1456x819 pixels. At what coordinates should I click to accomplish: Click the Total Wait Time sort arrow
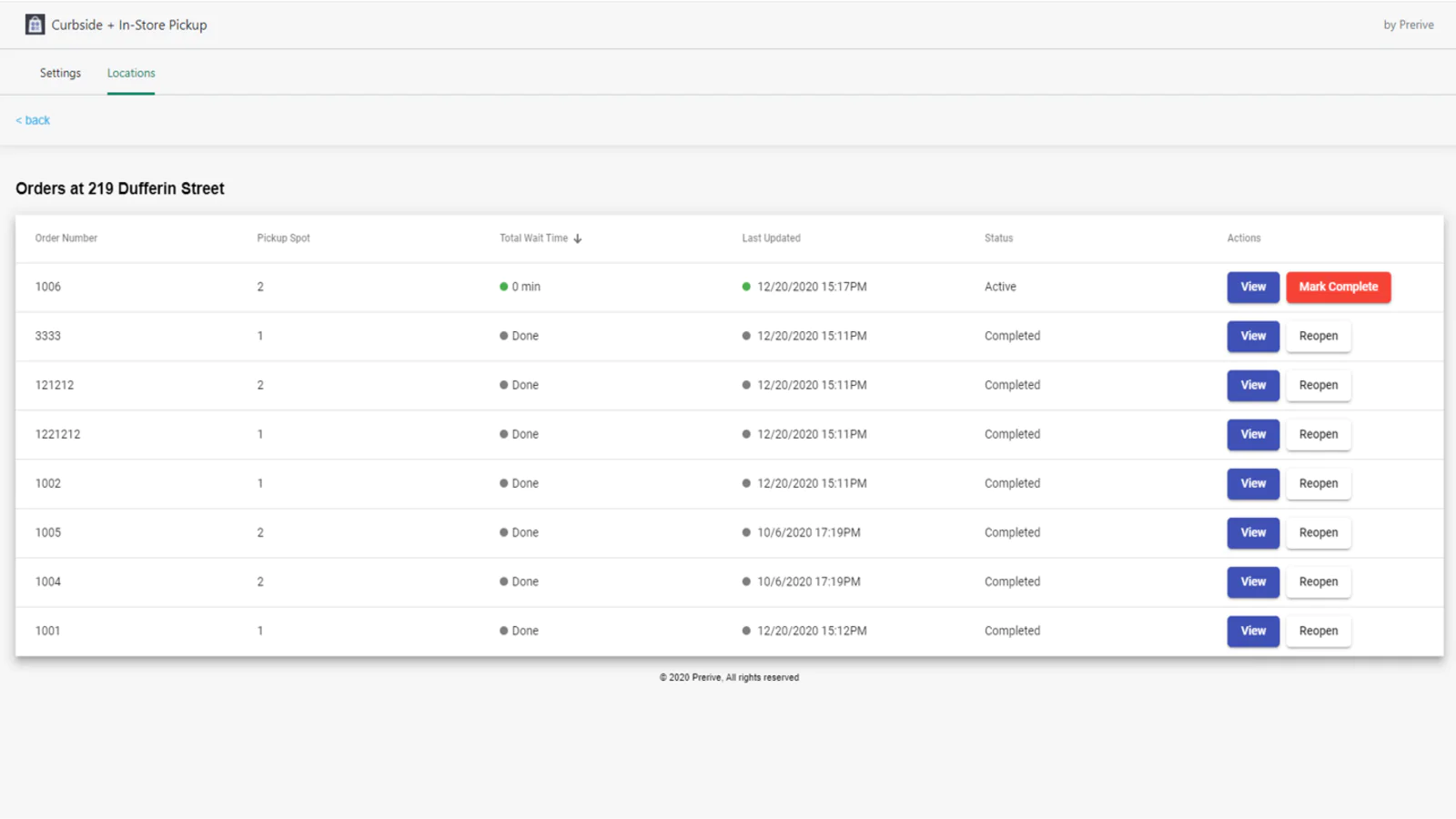578,238
